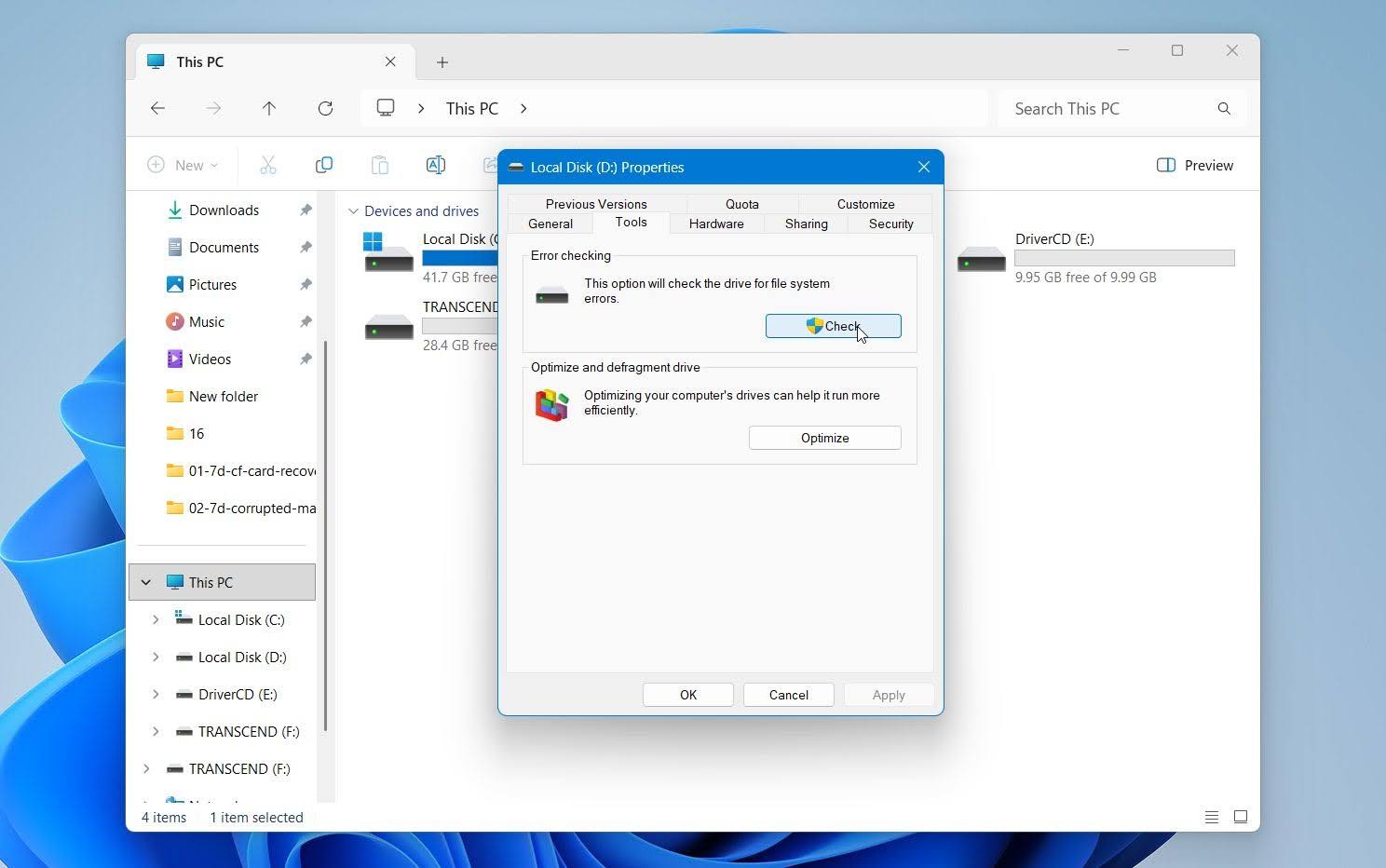Image resolution: width=1386 pixels, height=868 pixels.
Task: Unpin Documents using its pin icon
Action: pos(306,248)
